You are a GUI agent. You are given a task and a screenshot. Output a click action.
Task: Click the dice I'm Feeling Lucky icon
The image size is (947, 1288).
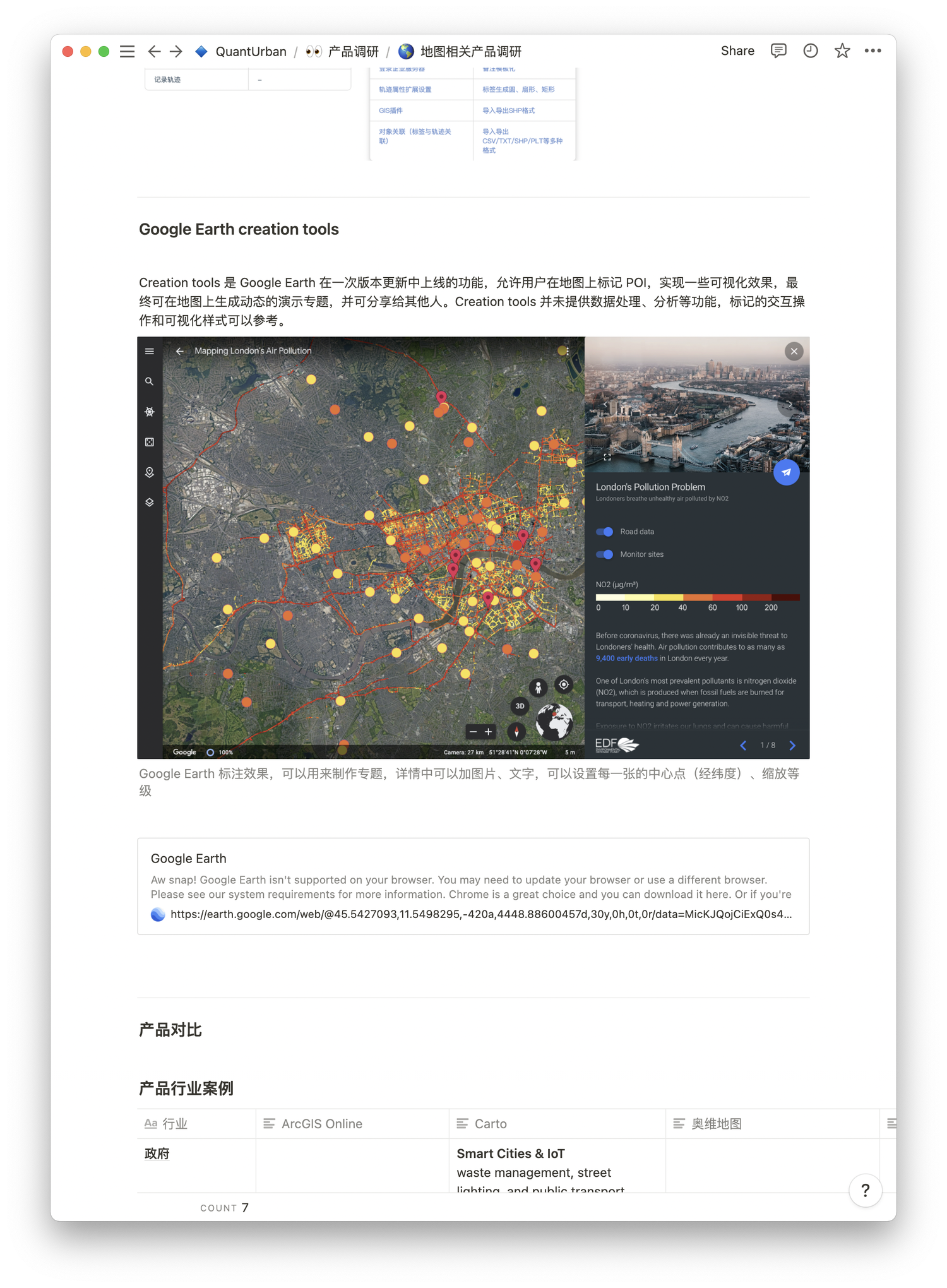pyautogui.click(x=150, y=442)
